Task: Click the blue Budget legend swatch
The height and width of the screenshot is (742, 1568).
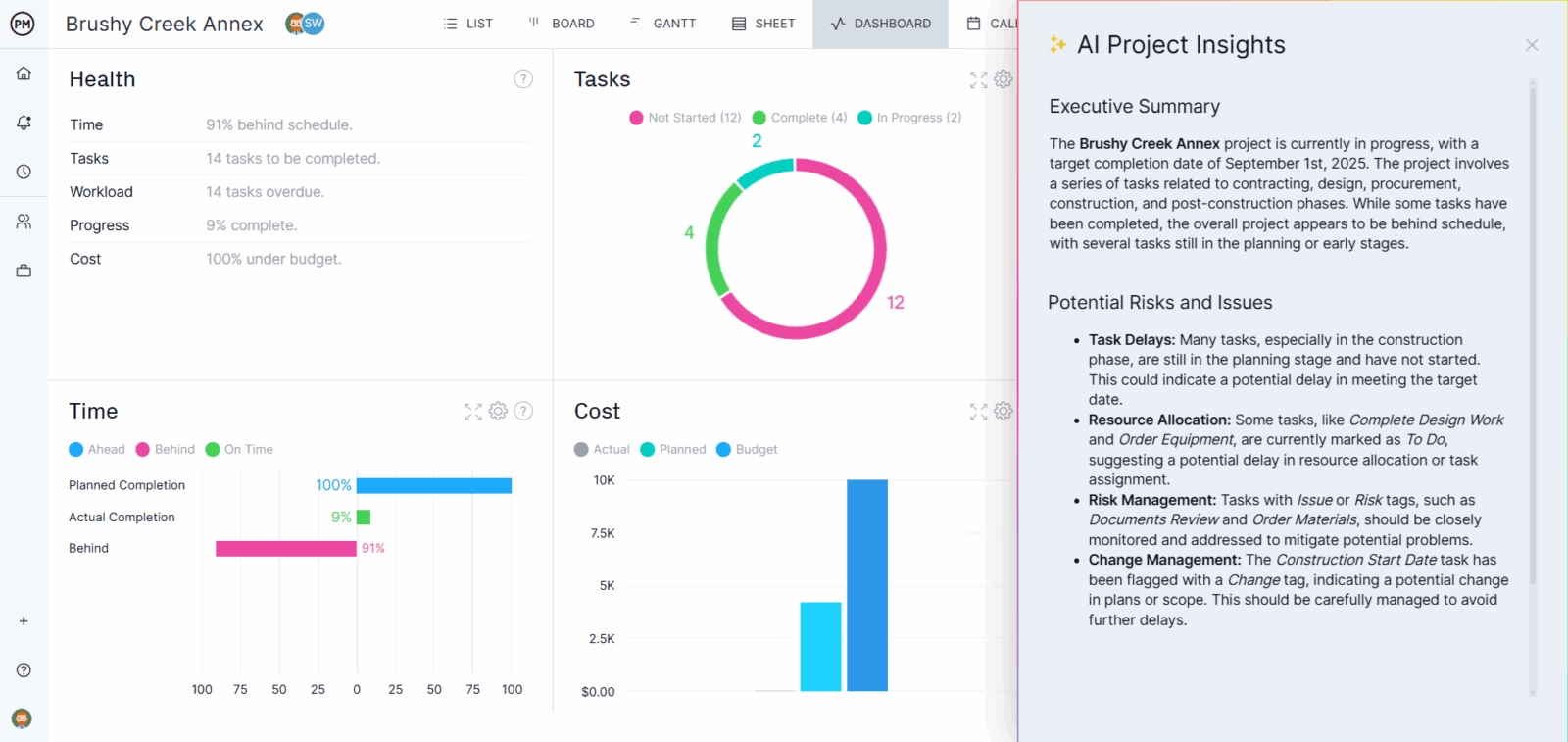Action: 723,450
